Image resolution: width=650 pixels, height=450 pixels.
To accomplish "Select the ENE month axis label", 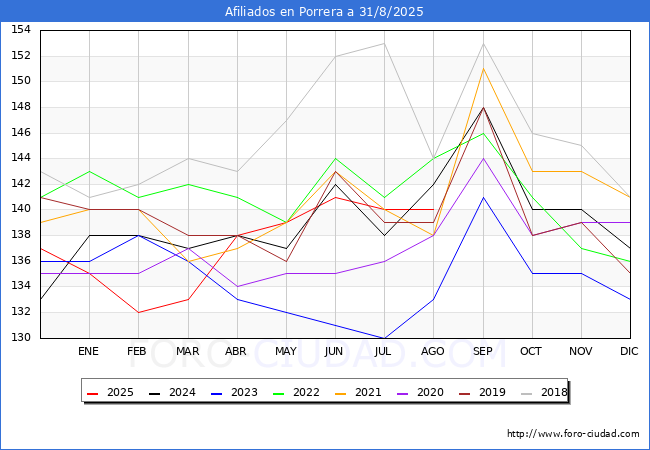I will (x=88, y=351).
